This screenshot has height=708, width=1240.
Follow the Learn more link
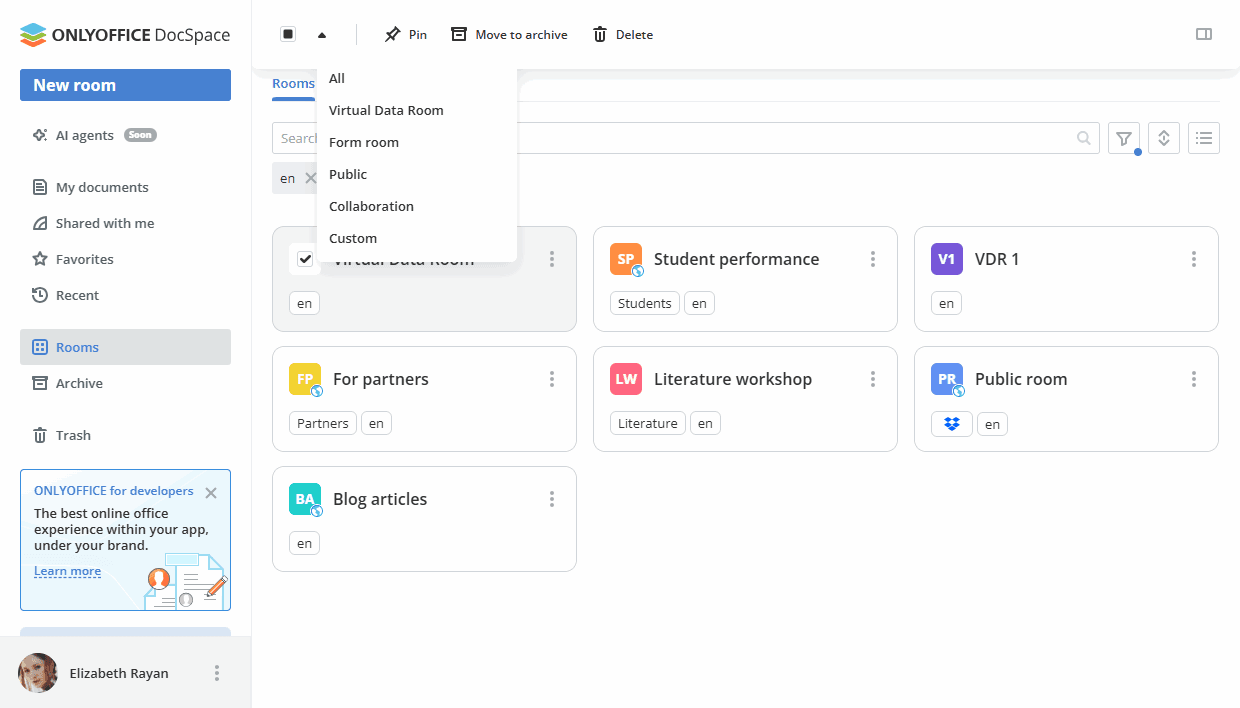(x=67, y=571)
